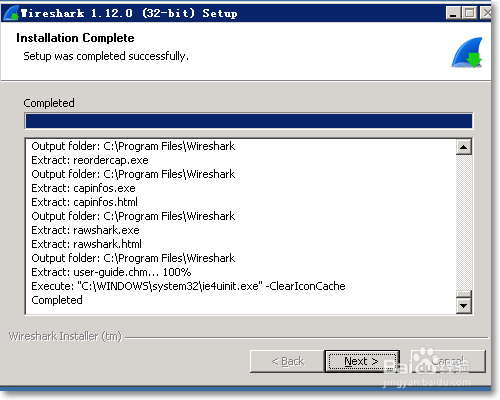Click the Wireshark installer logo with green arrow
500x400 pixels.
(x=467, y=52)
